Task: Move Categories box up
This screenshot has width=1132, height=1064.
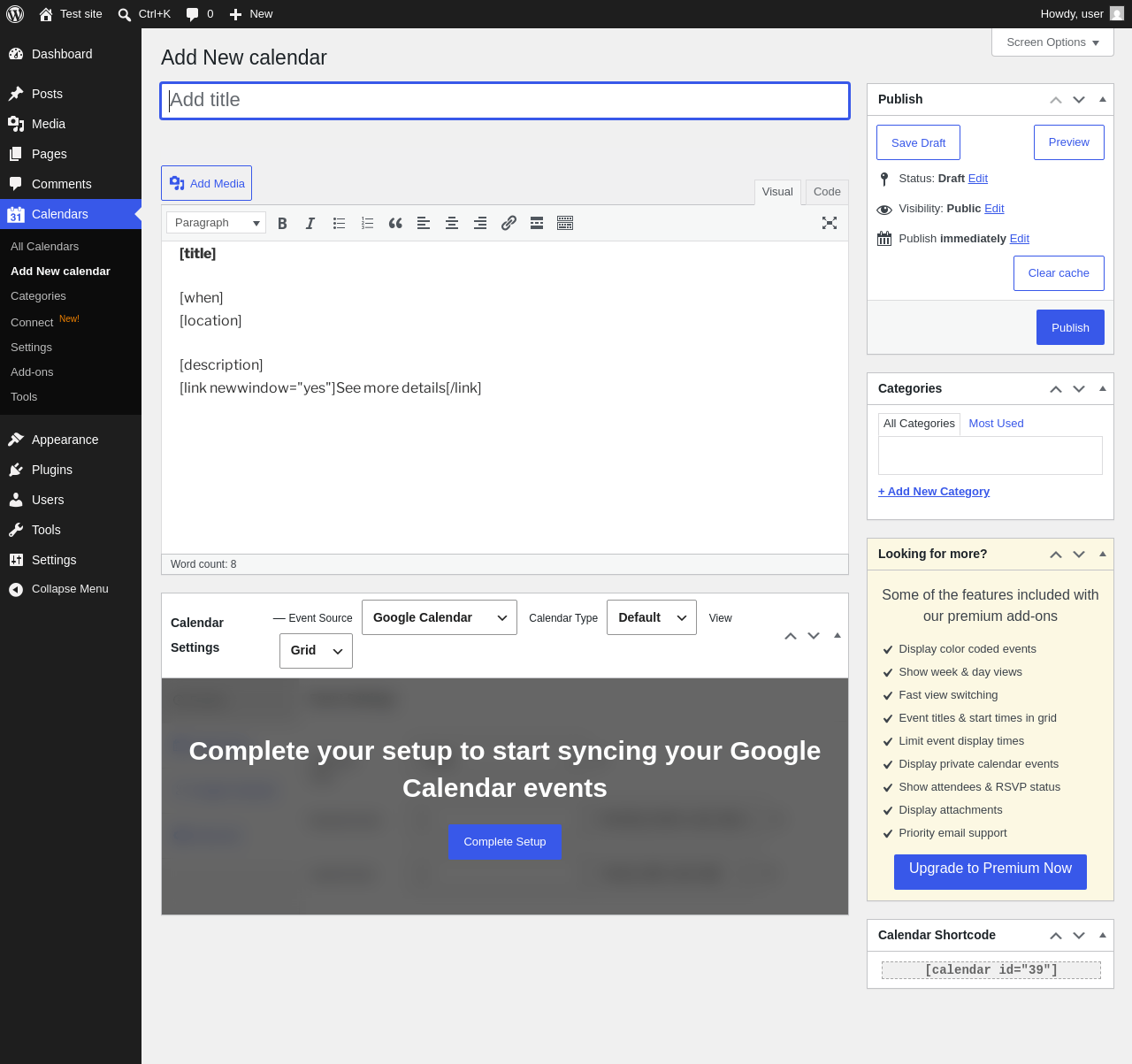Action: pyautogui.click(x=1056, y=389)
